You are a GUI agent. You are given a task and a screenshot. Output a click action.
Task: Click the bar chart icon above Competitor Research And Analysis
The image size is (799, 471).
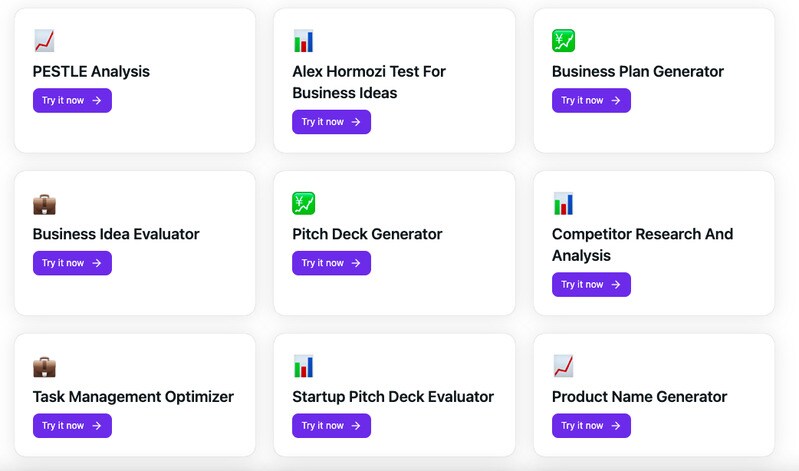[x=563, y=204]
